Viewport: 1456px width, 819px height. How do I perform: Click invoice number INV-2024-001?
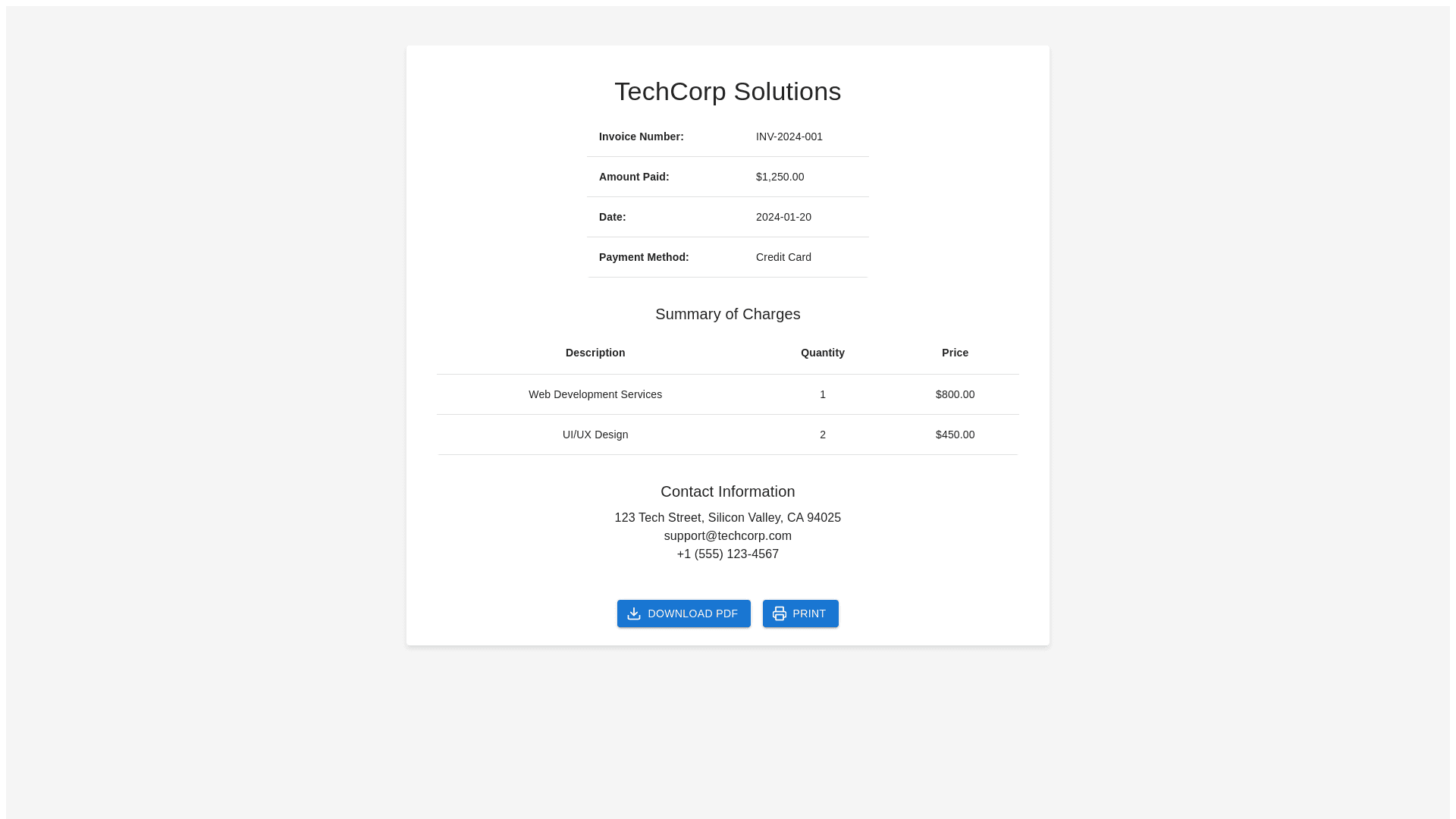789,136
